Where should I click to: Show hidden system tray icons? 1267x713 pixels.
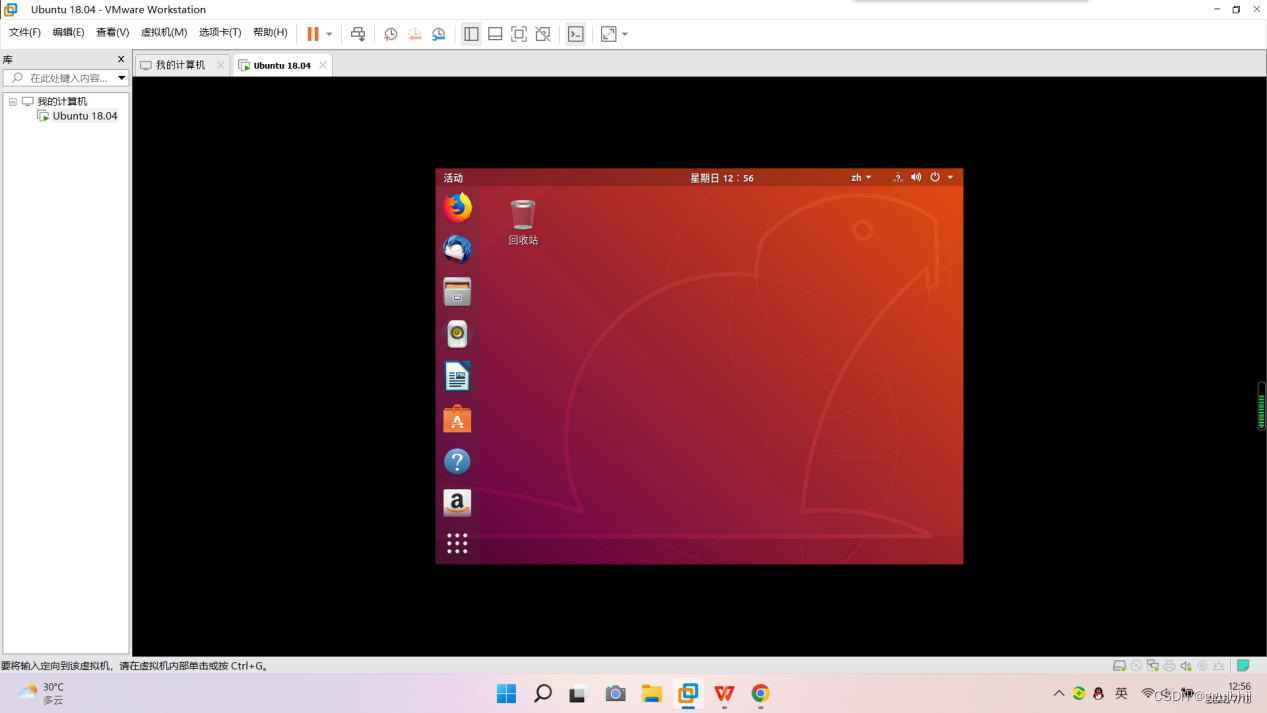point(1059,694)
